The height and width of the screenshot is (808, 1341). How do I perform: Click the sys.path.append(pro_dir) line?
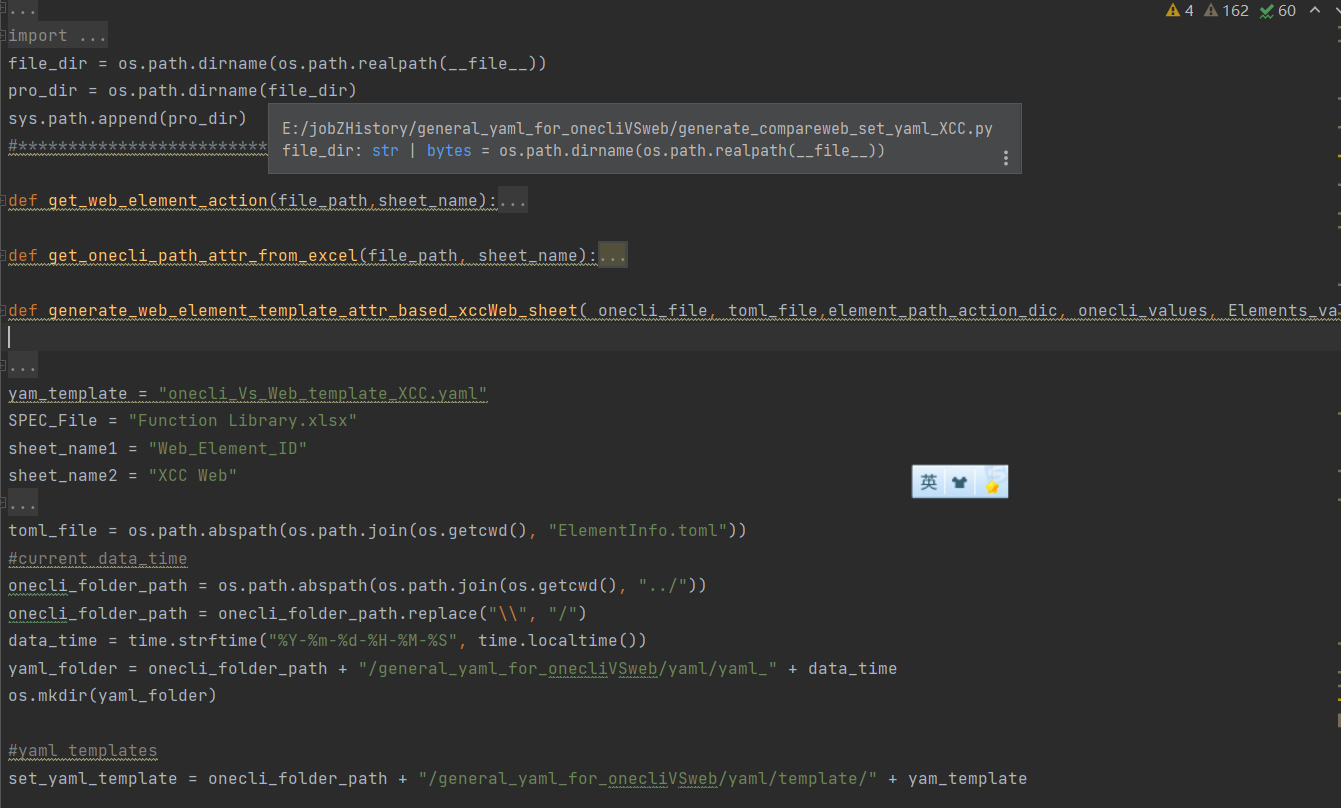127,118
